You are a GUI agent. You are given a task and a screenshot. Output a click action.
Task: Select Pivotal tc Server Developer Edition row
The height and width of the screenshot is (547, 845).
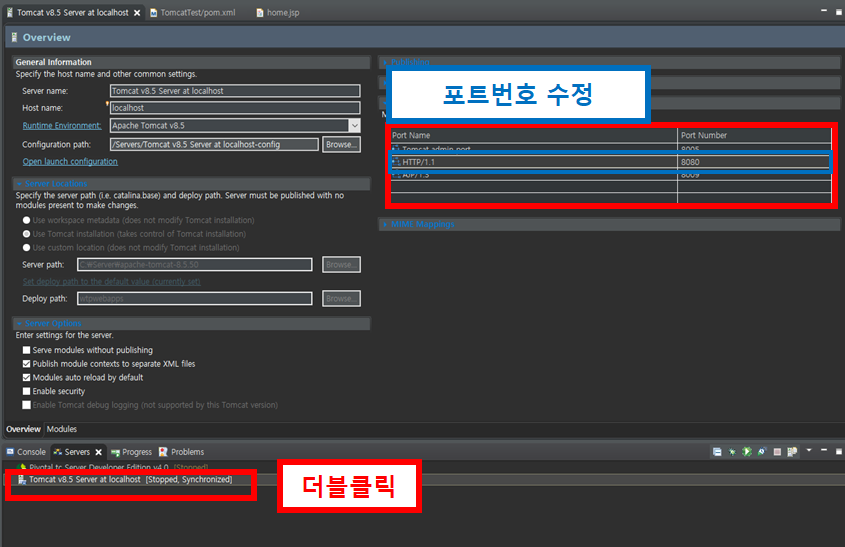pyautogui.click(x=113, y=467)
